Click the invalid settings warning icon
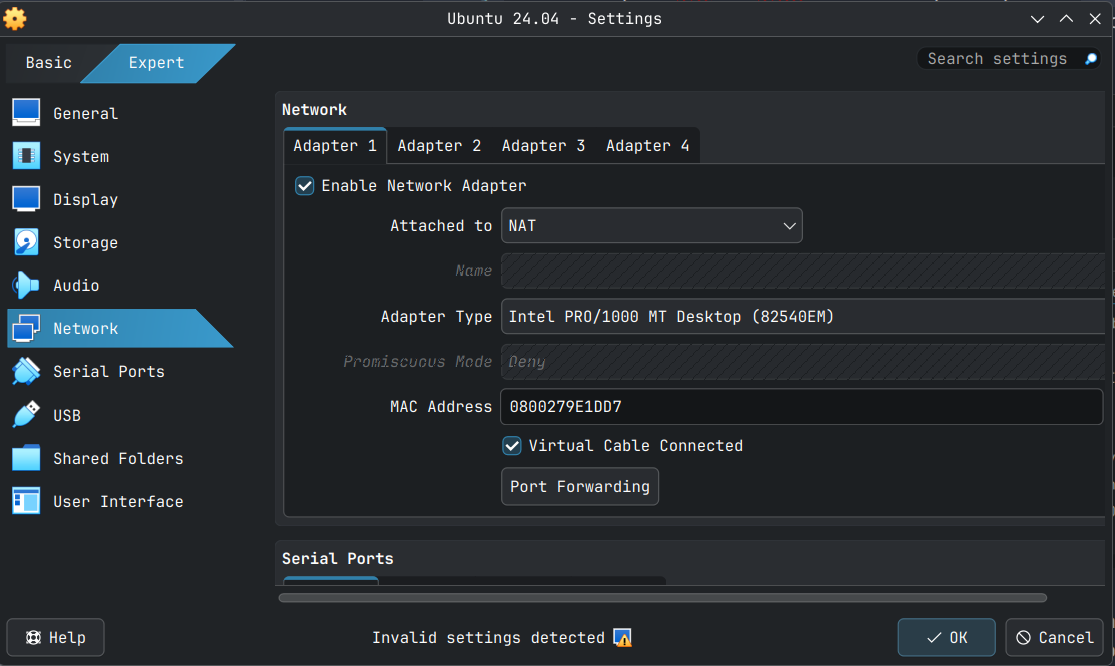The height and width of the screenshot is (666, 1115). (x=622, y=638)
